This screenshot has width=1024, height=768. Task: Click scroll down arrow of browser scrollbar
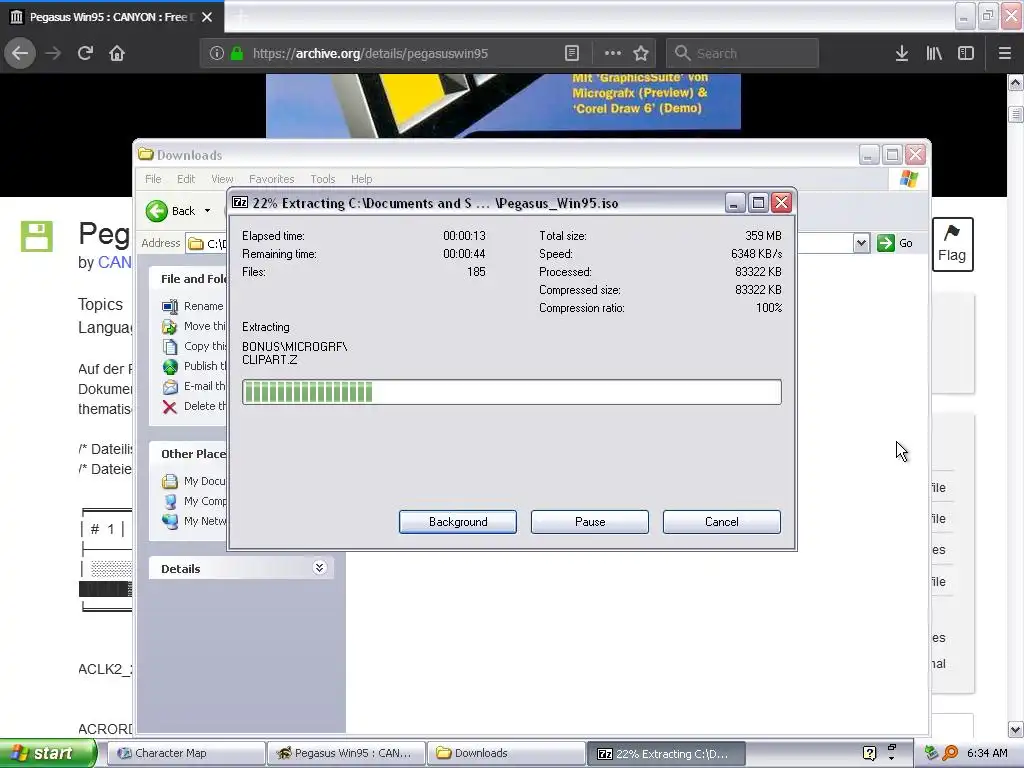(x=1015, y=729)
